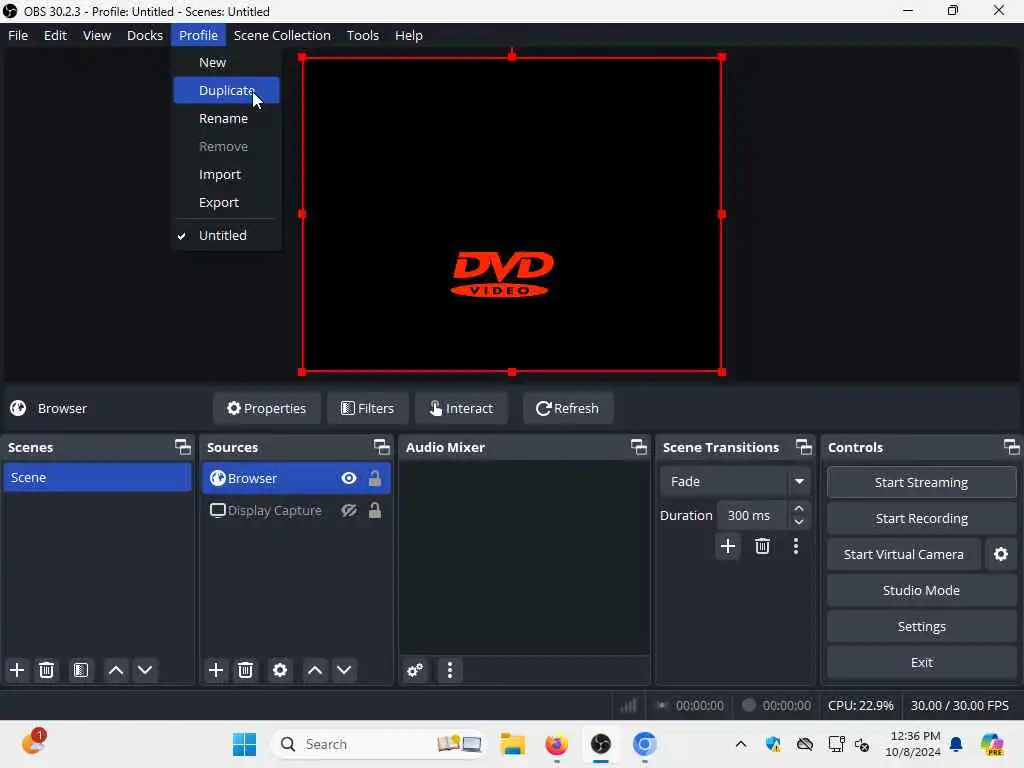Open the Edit menu
The height and width of the screenshot is (768, 1024).
tap(56, 35)
